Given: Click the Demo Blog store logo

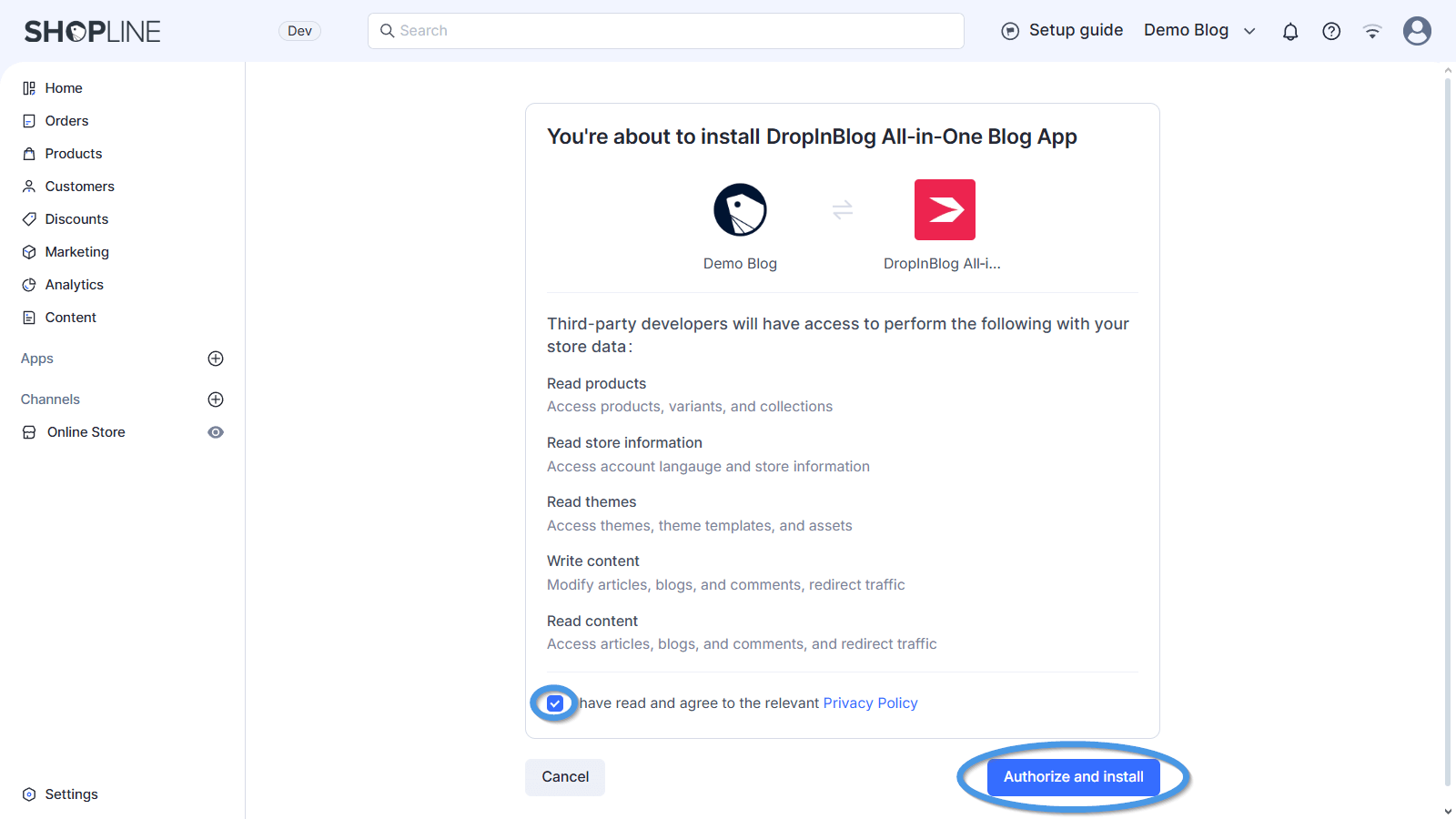Looking at the screenshot, I should pos(740,210).
